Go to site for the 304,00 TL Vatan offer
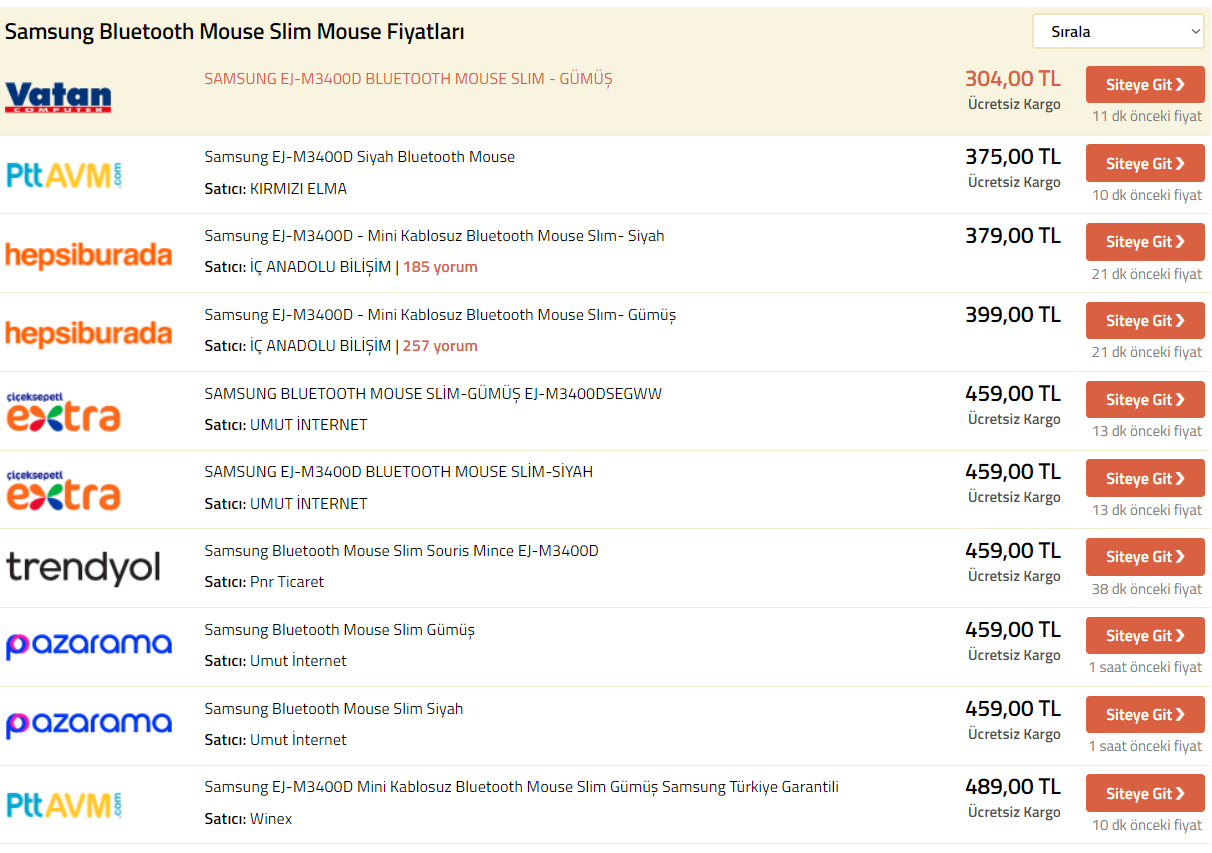The width and height of the screenshot is (1212, 853). [1145, 85]
